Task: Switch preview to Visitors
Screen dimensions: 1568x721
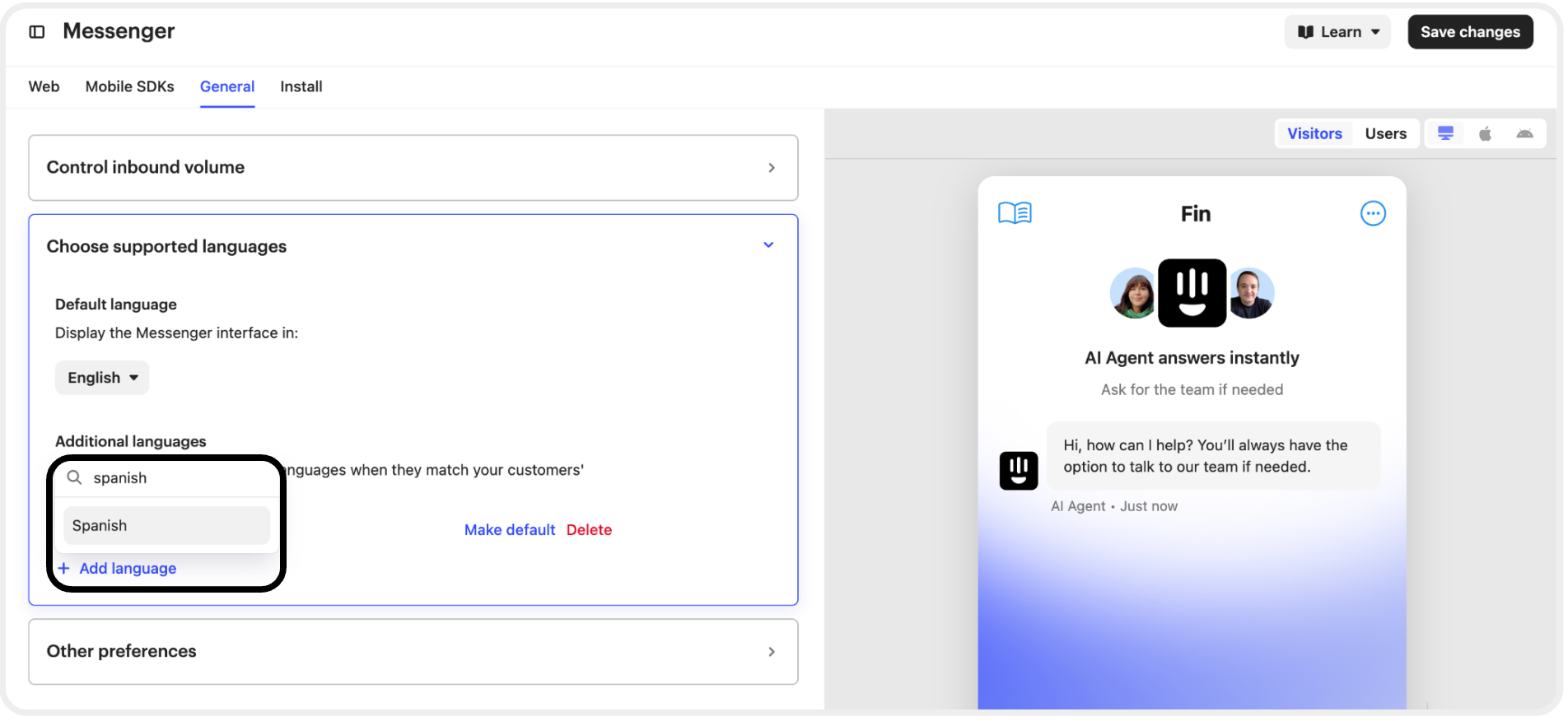Action: [x=1314, y=133]
